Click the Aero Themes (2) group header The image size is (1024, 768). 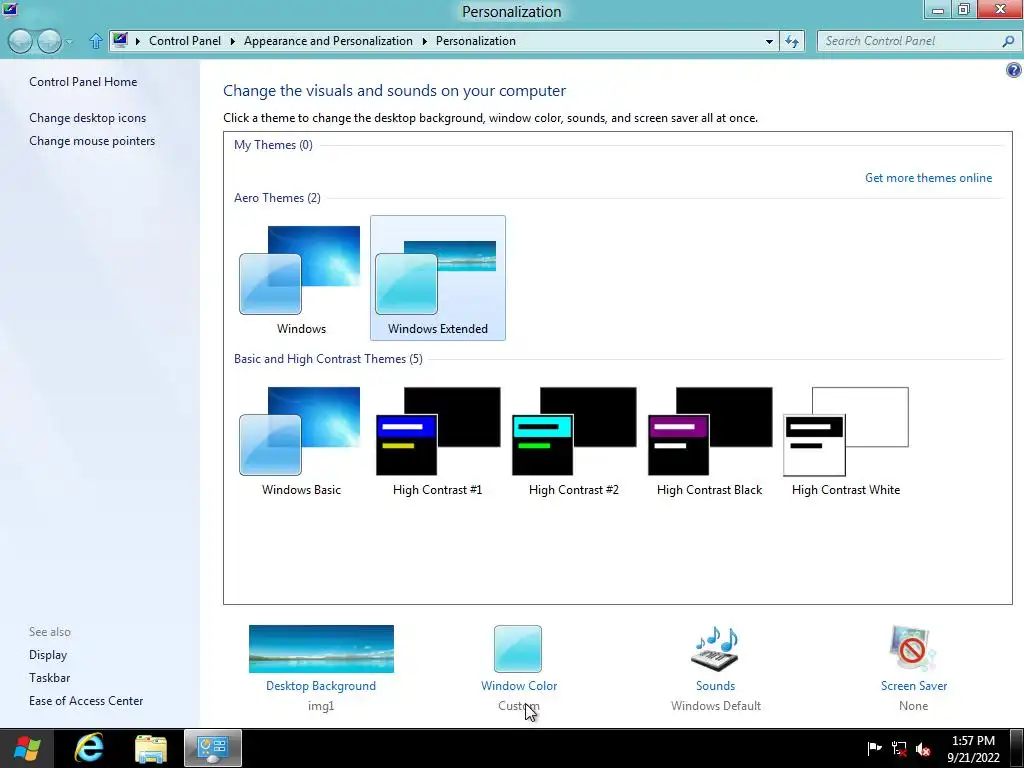277,197
